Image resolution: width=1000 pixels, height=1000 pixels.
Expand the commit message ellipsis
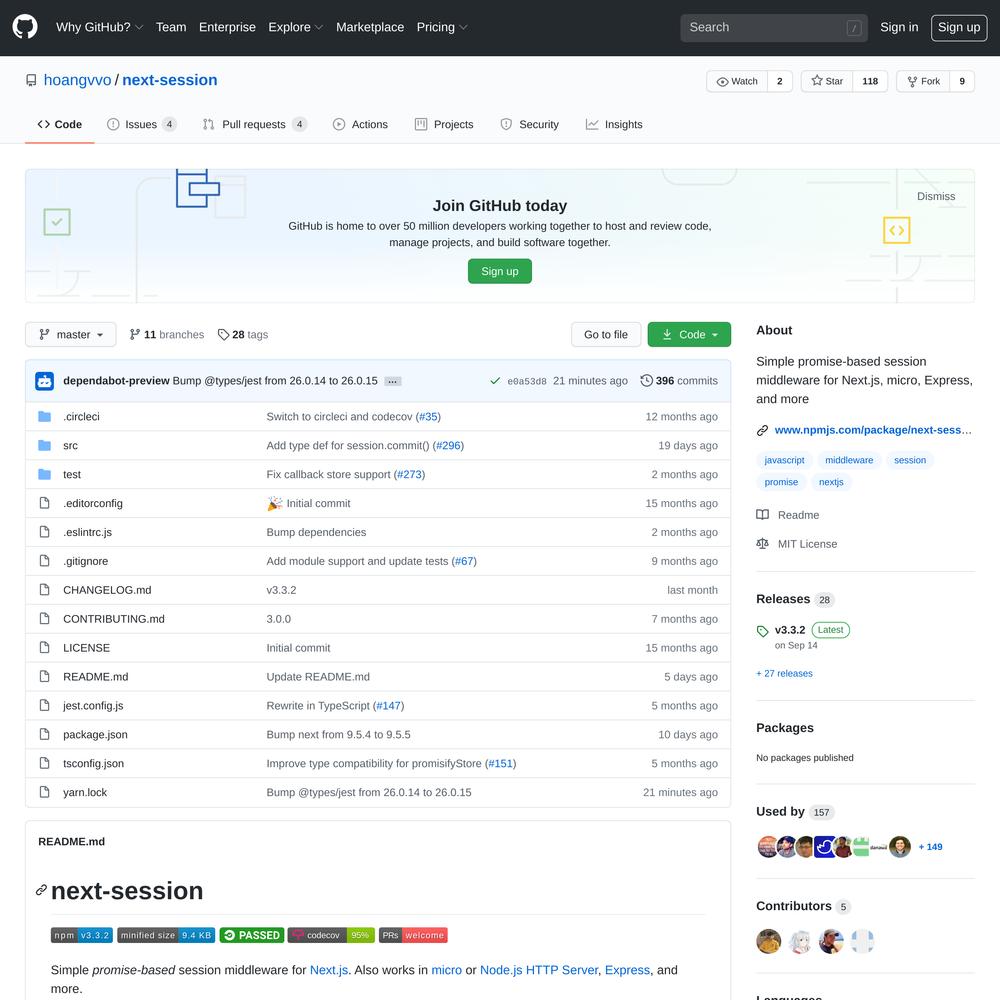click(x=393, y=381)
